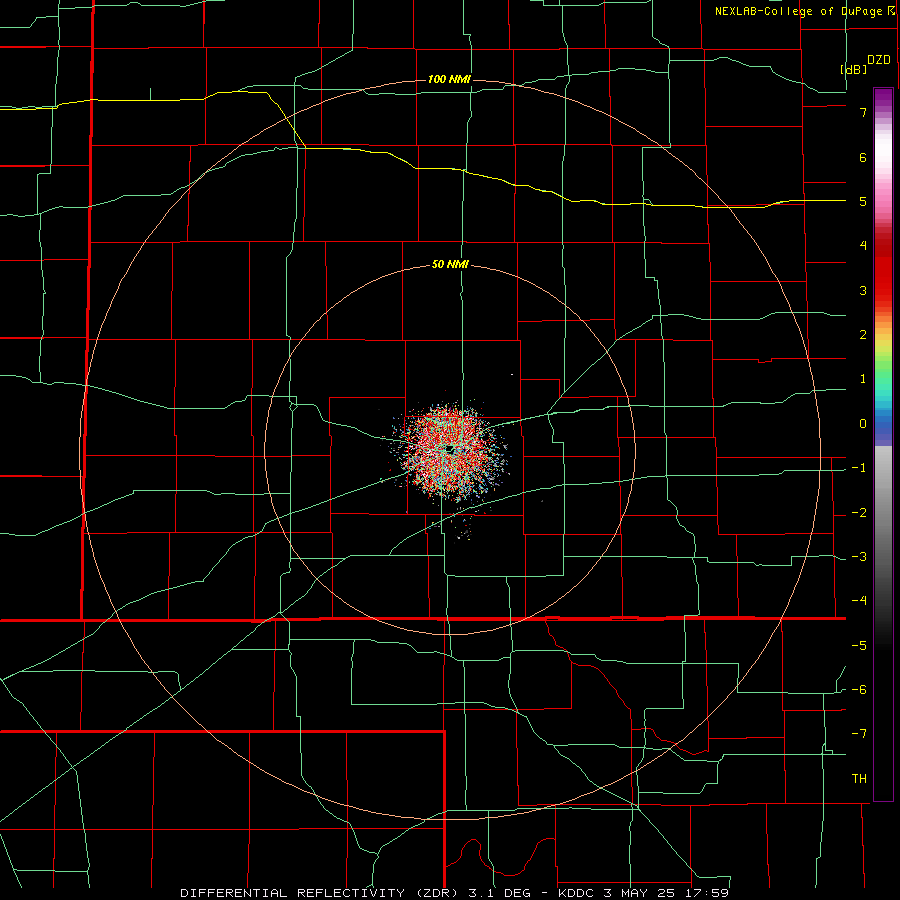Click the '-4' value on color scale
The width and height of the screenshot is (900, 900).
pyautogui.click(x=859, y=601)
